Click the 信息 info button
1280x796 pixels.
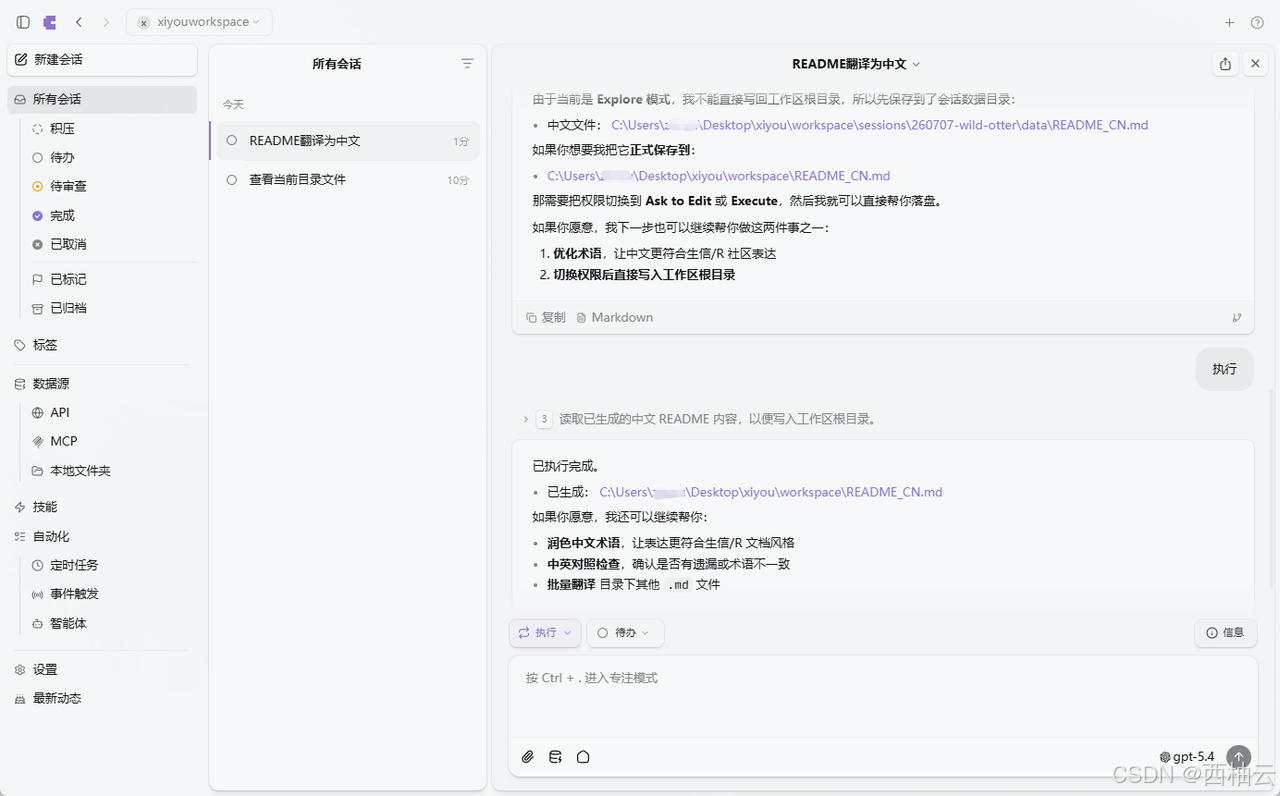click(x=1226, y=633)
